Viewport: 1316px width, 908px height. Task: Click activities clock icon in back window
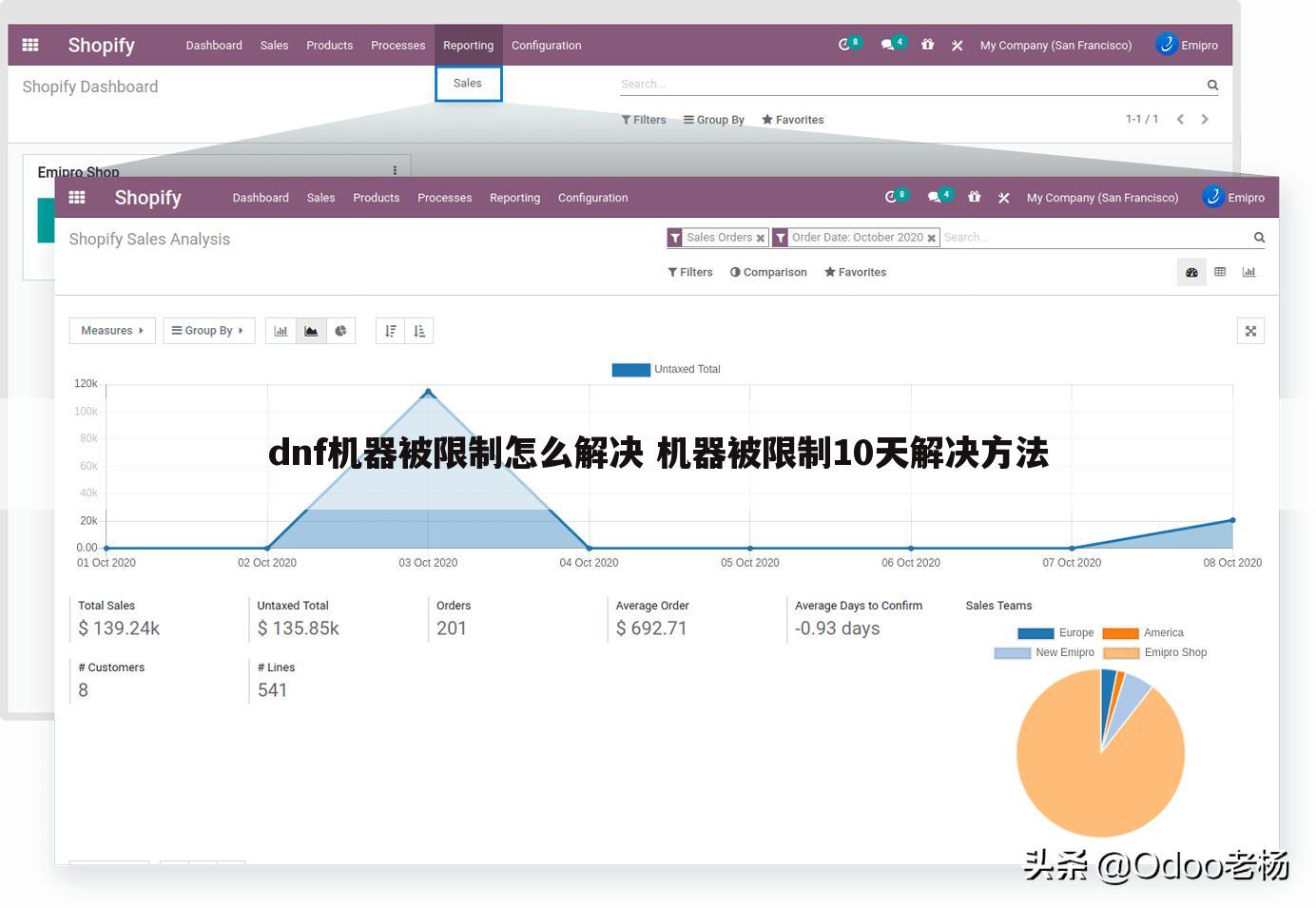[844, 45]
